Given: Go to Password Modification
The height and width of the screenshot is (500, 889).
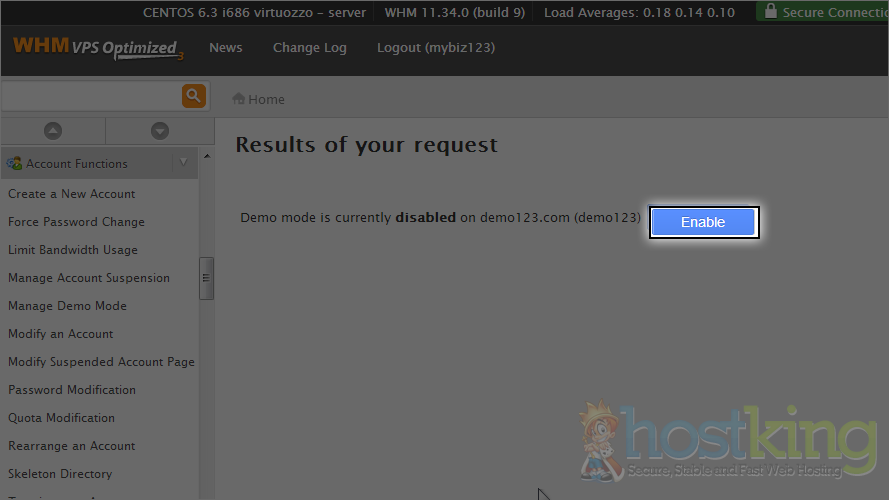Looking at the screenshot, I should point(72,389).
